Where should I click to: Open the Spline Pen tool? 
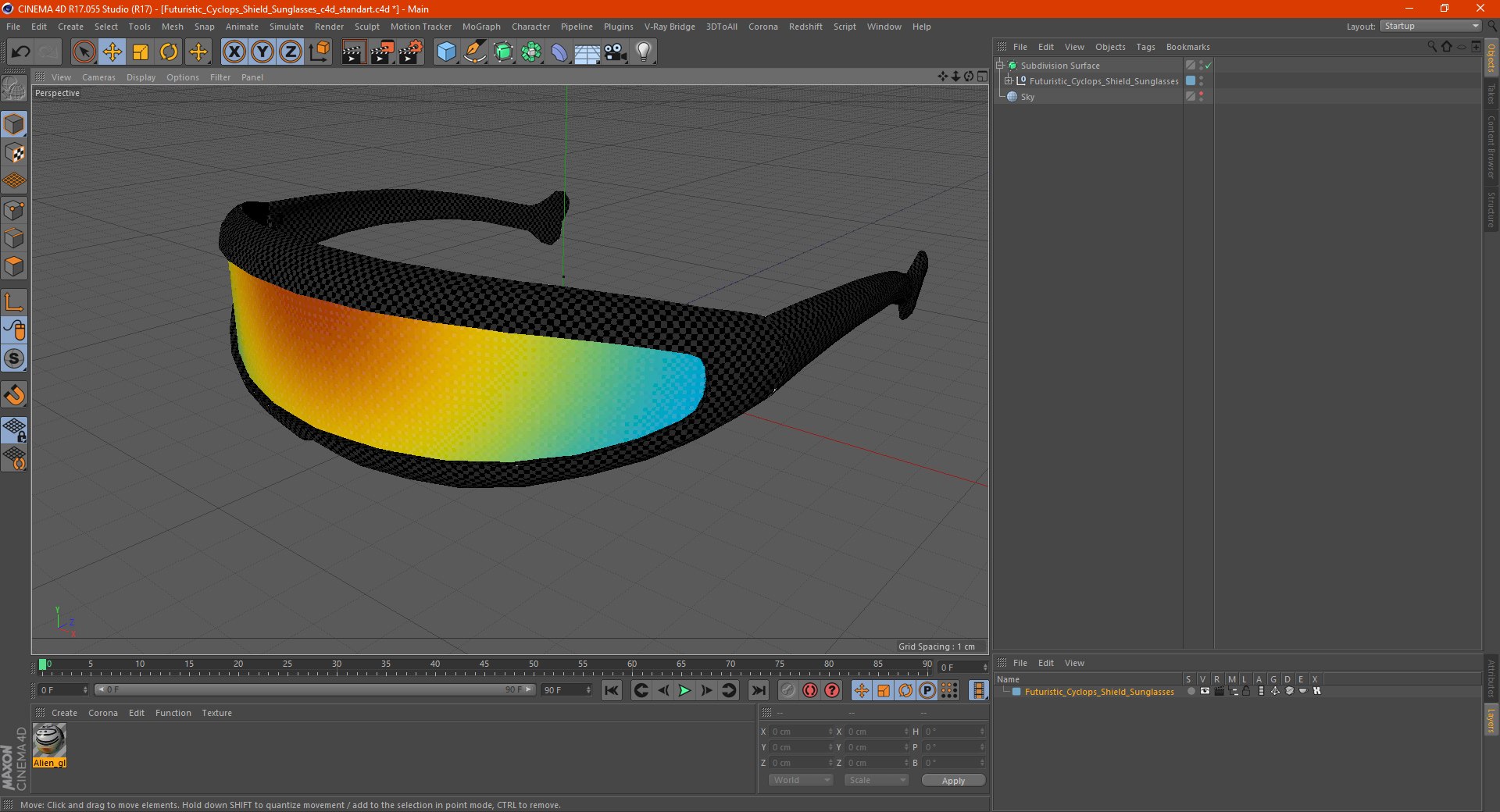[x=474, y=52]
